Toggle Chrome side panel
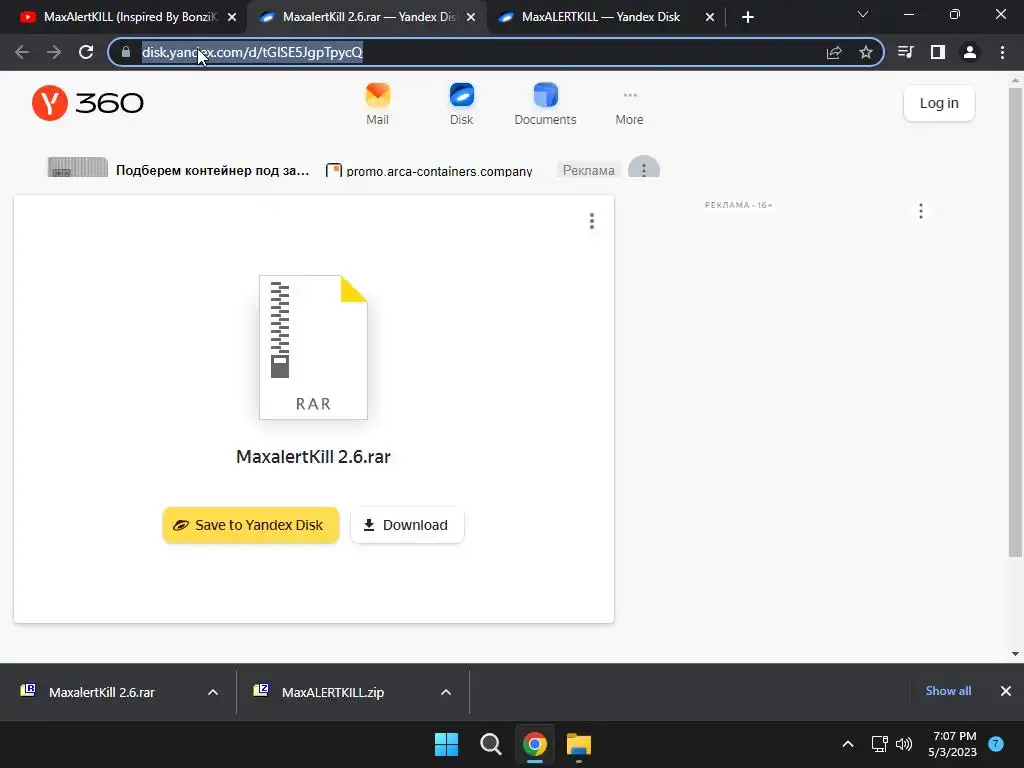Screen dimensions: 1024x768 (938, 52)
